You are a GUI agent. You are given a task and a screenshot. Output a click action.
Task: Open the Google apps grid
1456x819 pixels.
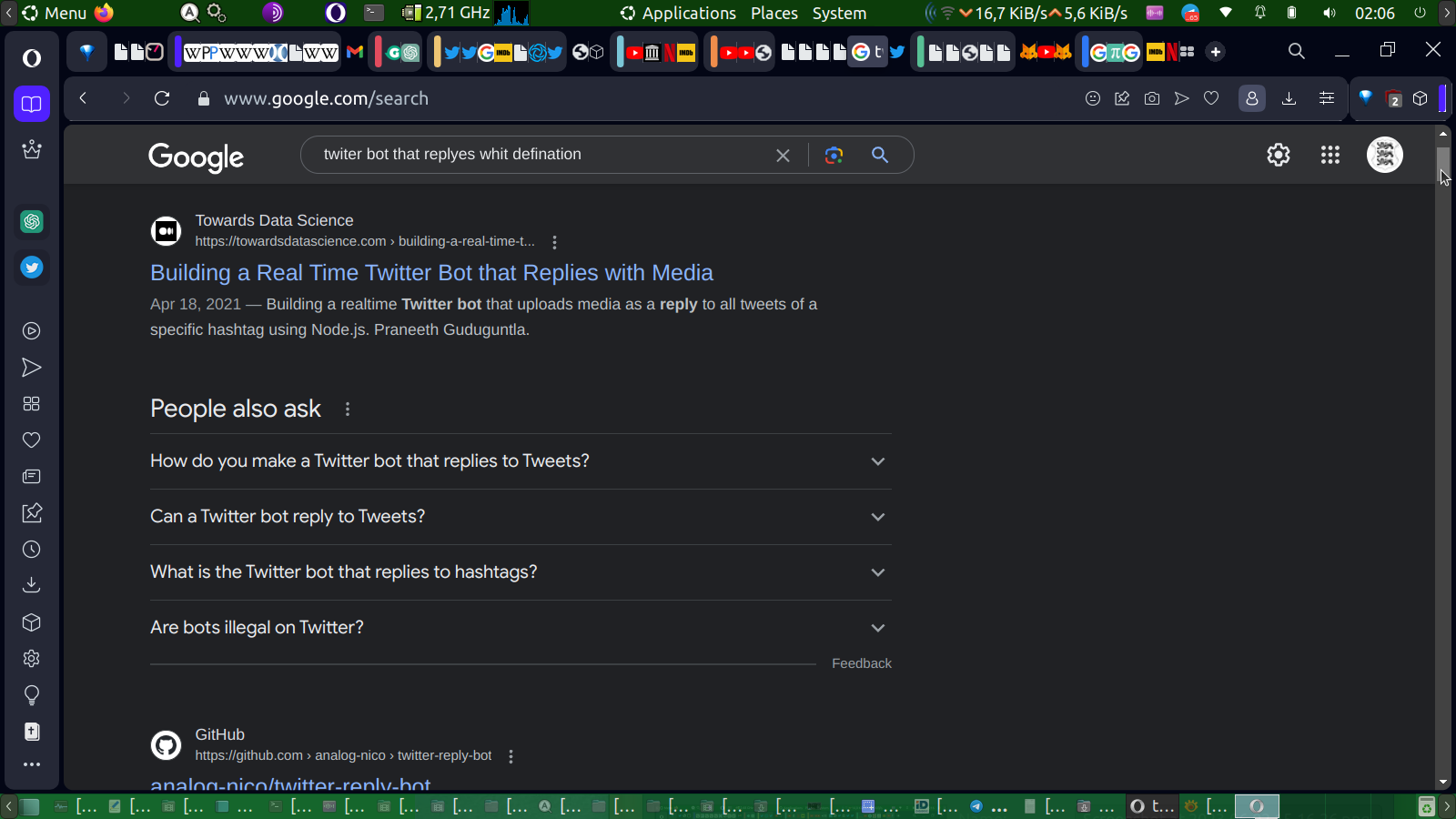1330,155
